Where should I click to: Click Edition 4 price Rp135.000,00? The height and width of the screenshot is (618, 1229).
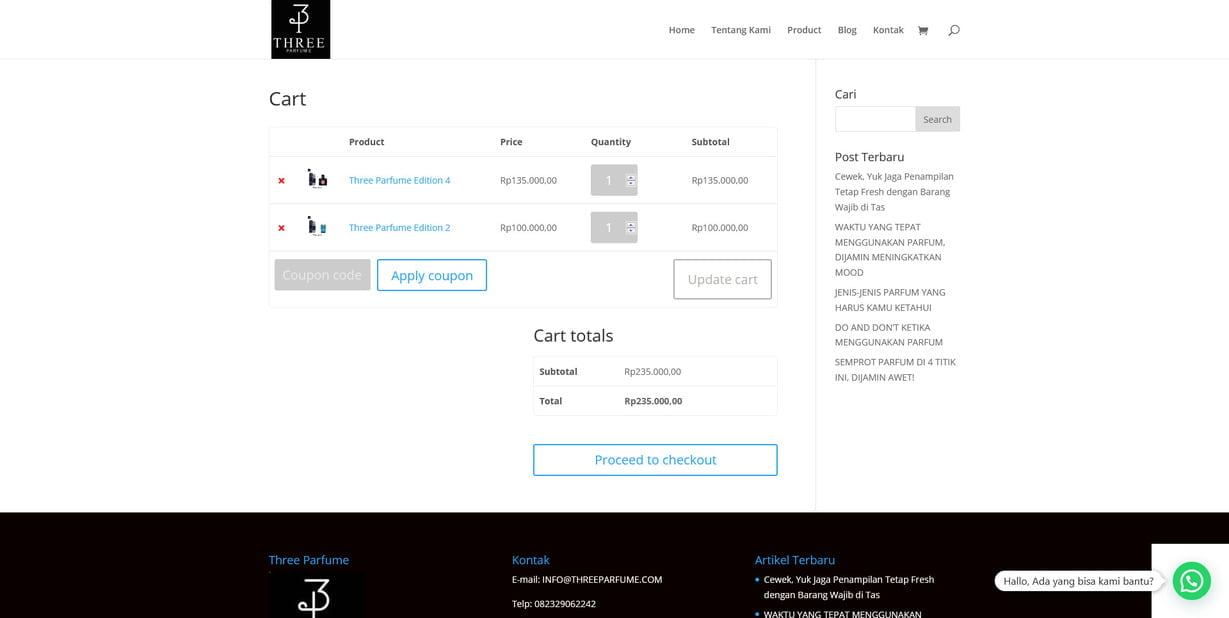click(528, 181)
